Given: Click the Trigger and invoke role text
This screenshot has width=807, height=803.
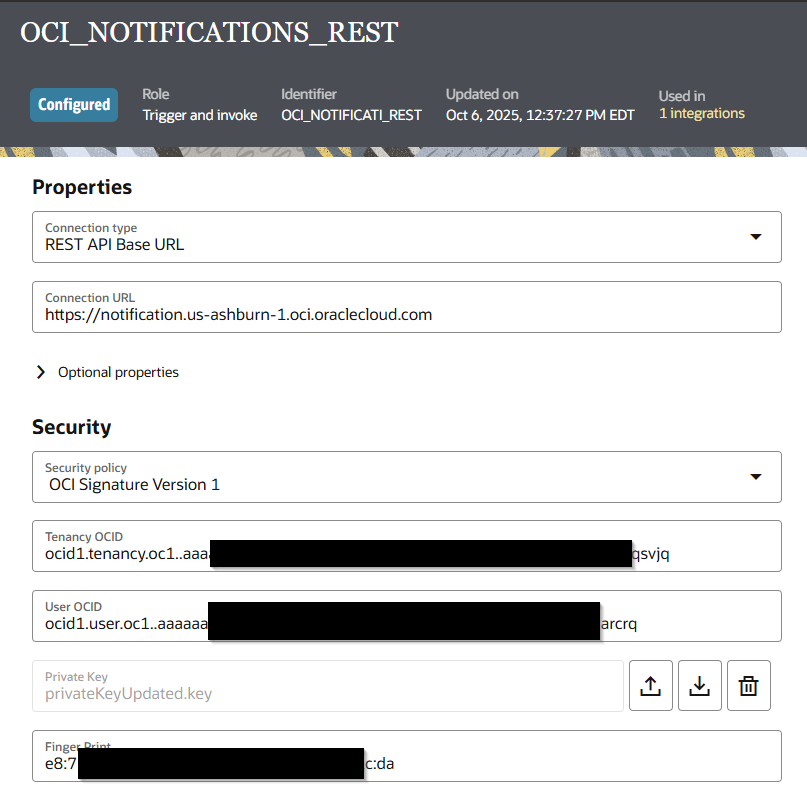Looking at the screenshot, I should 199,115.
